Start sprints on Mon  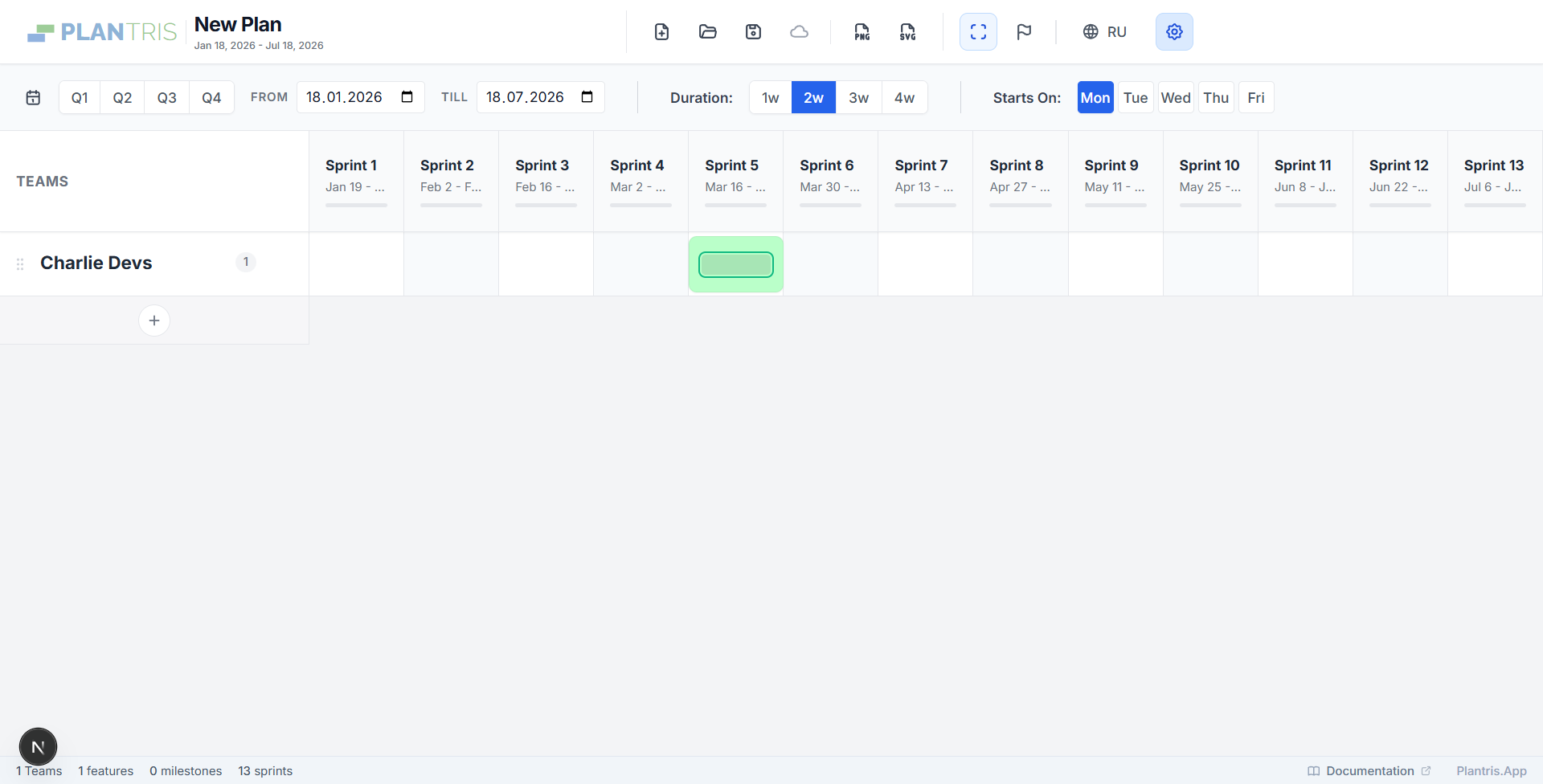(x=1095, y=97)
